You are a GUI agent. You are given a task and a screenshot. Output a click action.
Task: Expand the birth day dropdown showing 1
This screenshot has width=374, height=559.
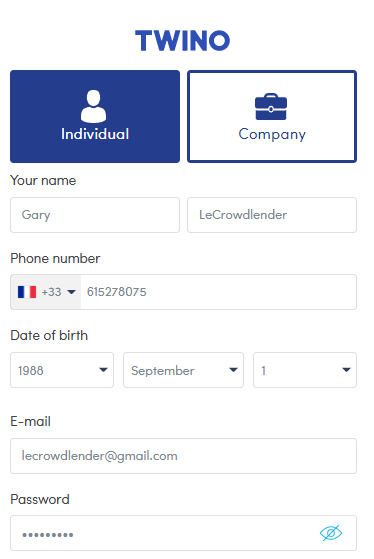tap(305, 370)
